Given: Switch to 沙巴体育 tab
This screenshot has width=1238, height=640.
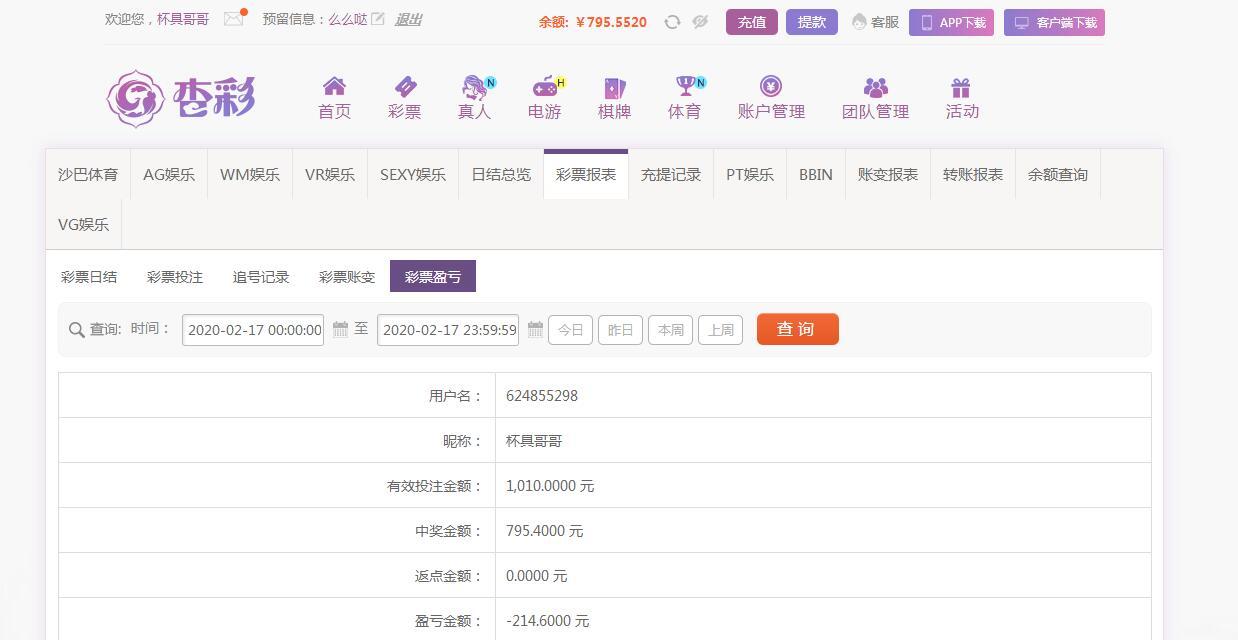Looking at the screenshot, I should (x=88, y=174).
